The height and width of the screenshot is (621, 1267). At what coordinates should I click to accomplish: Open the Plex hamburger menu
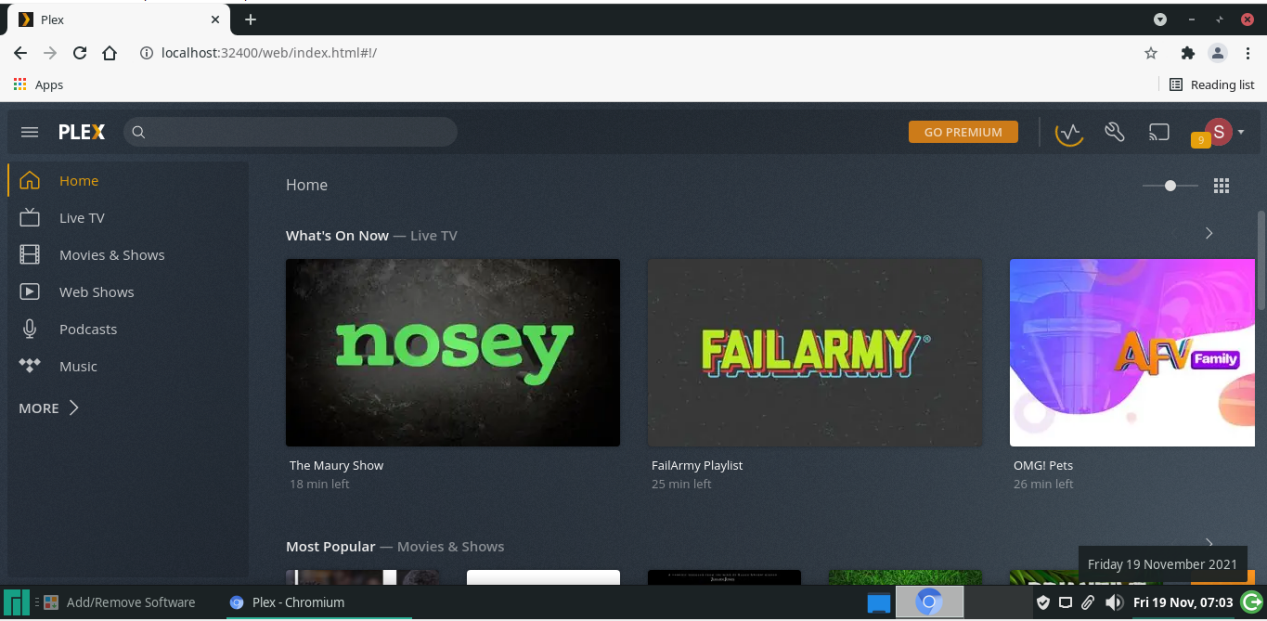[x=30, y=132]
